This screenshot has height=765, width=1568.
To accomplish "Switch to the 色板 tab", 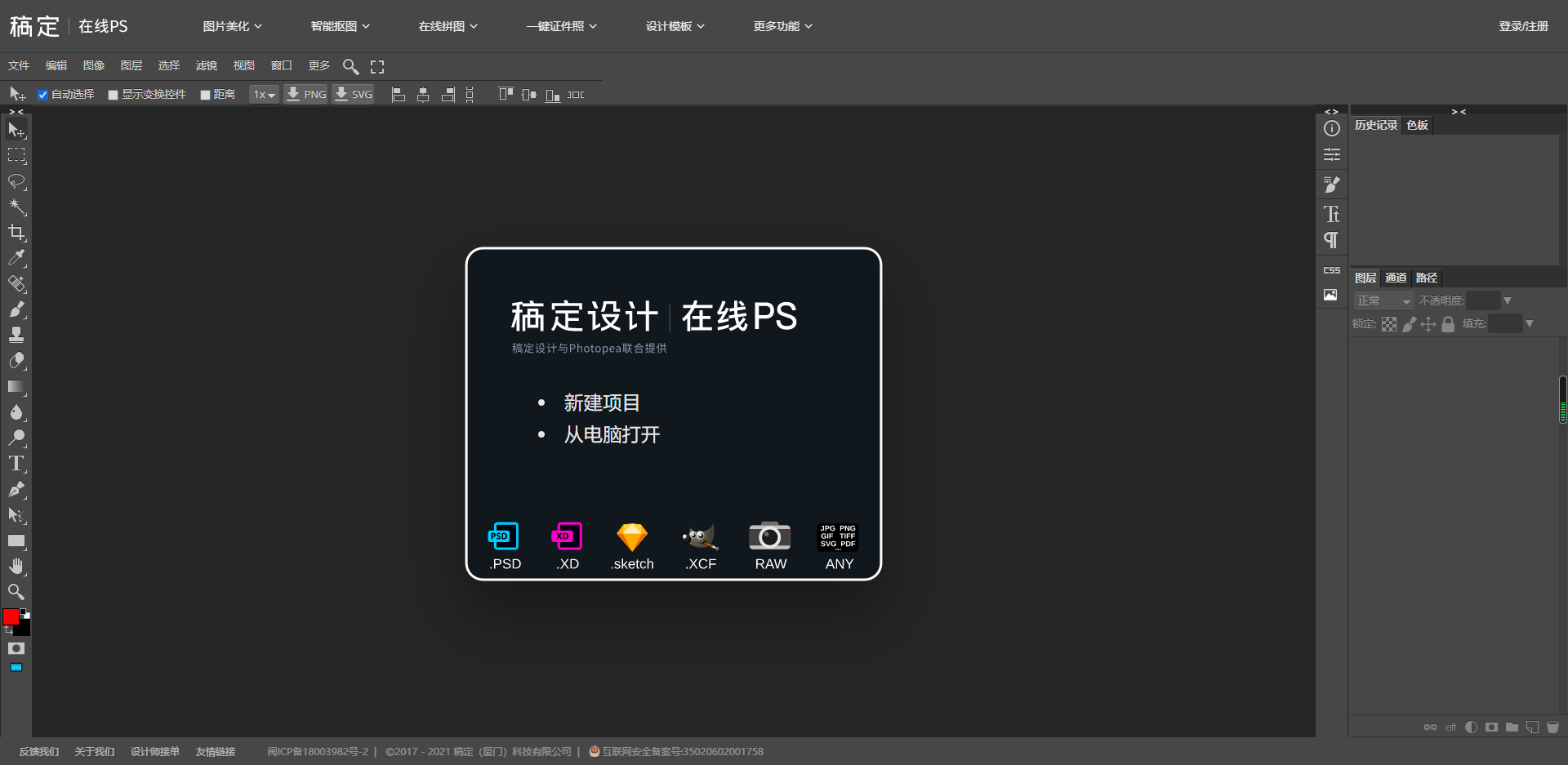I will (1418, 125).
